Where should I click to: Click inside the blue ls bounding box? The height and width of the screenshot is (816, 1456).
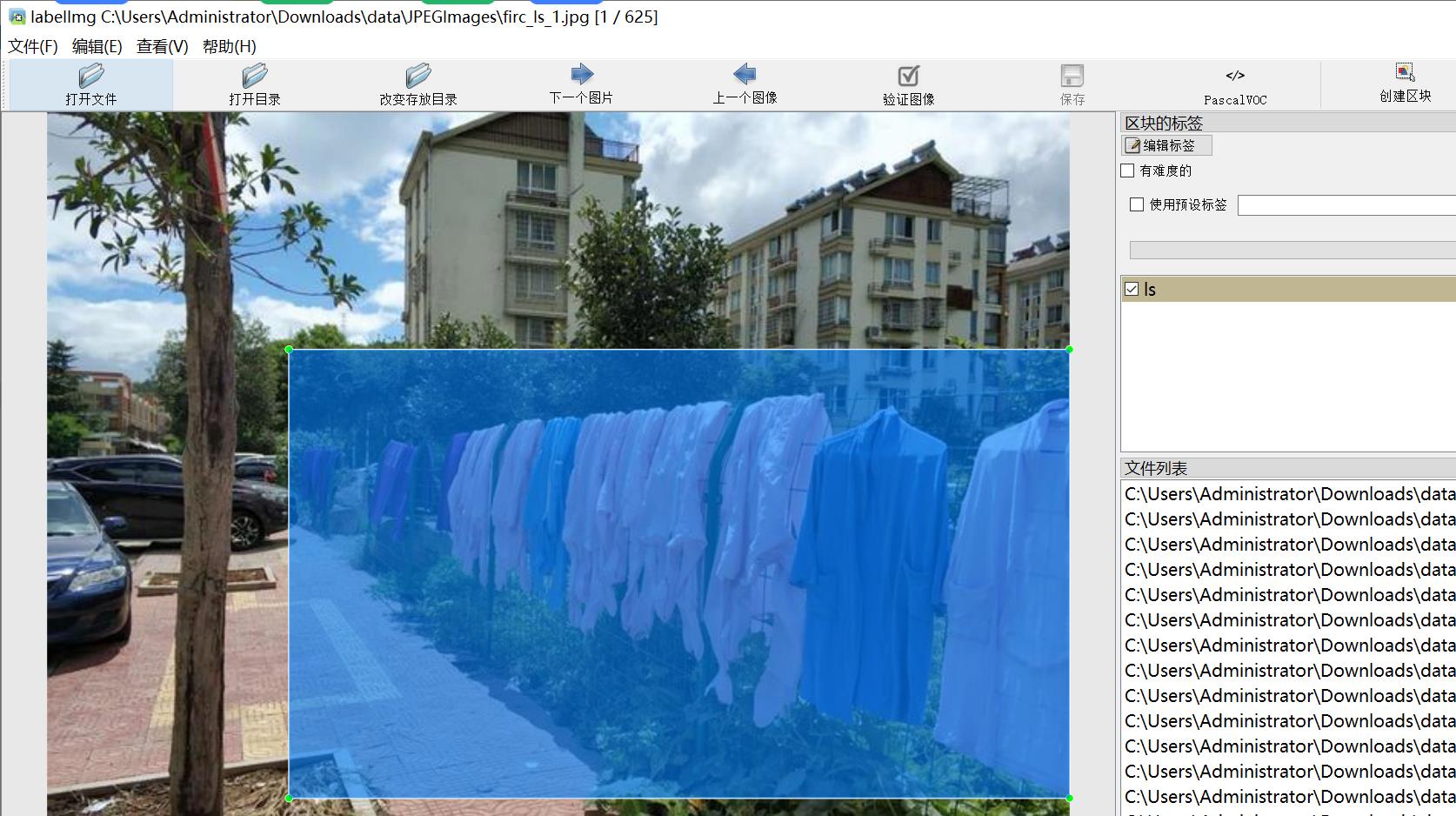[x=678, y=574]
